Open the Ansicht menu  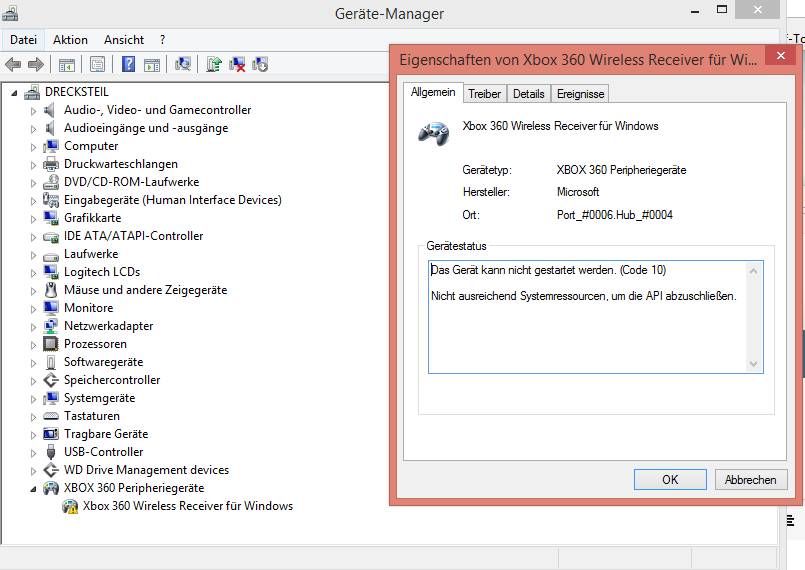tap(124, 40)
